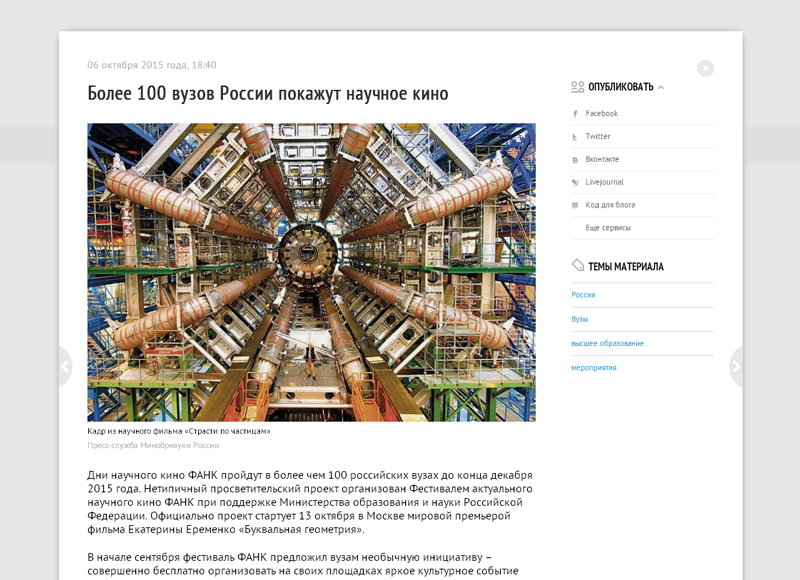Close the article popup with X button
The height and width of the screenshot is (580, 800).
tap(705, 68)
